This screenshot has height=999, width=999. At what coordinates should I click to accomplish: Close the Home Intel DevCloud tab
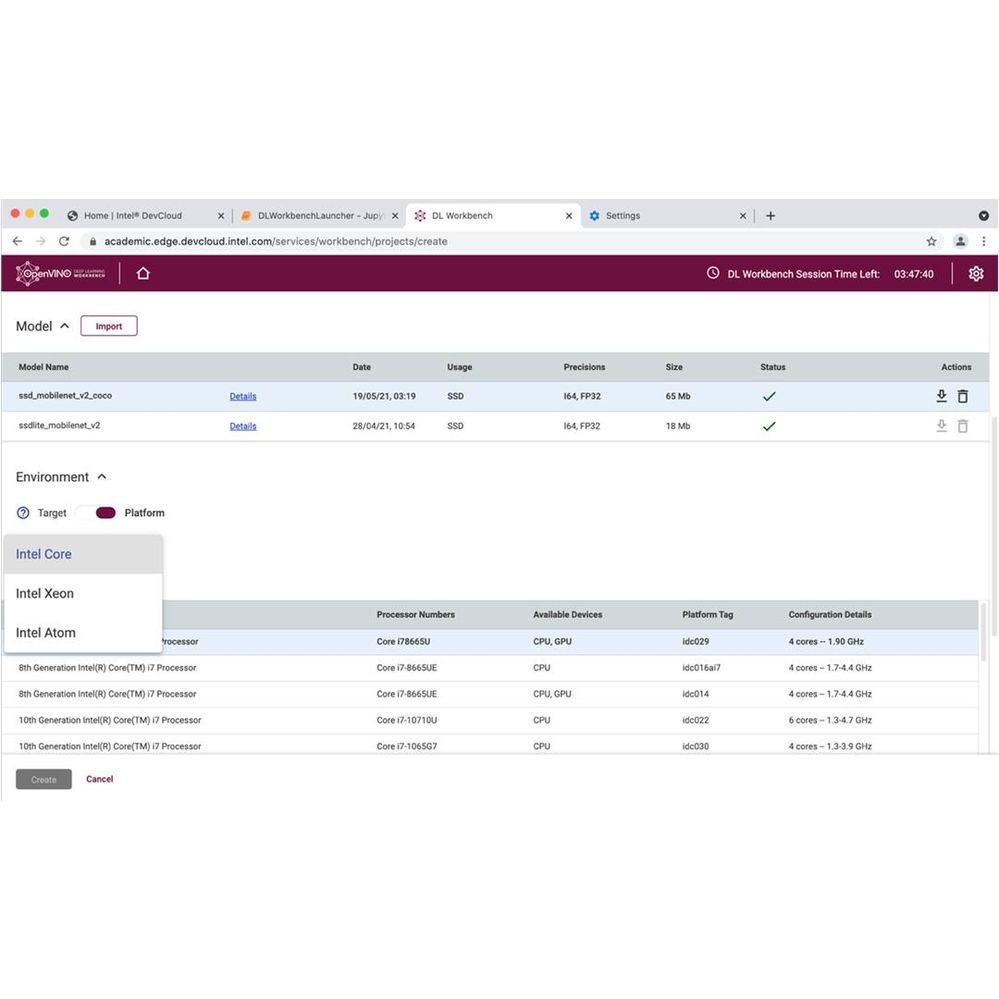221,216
